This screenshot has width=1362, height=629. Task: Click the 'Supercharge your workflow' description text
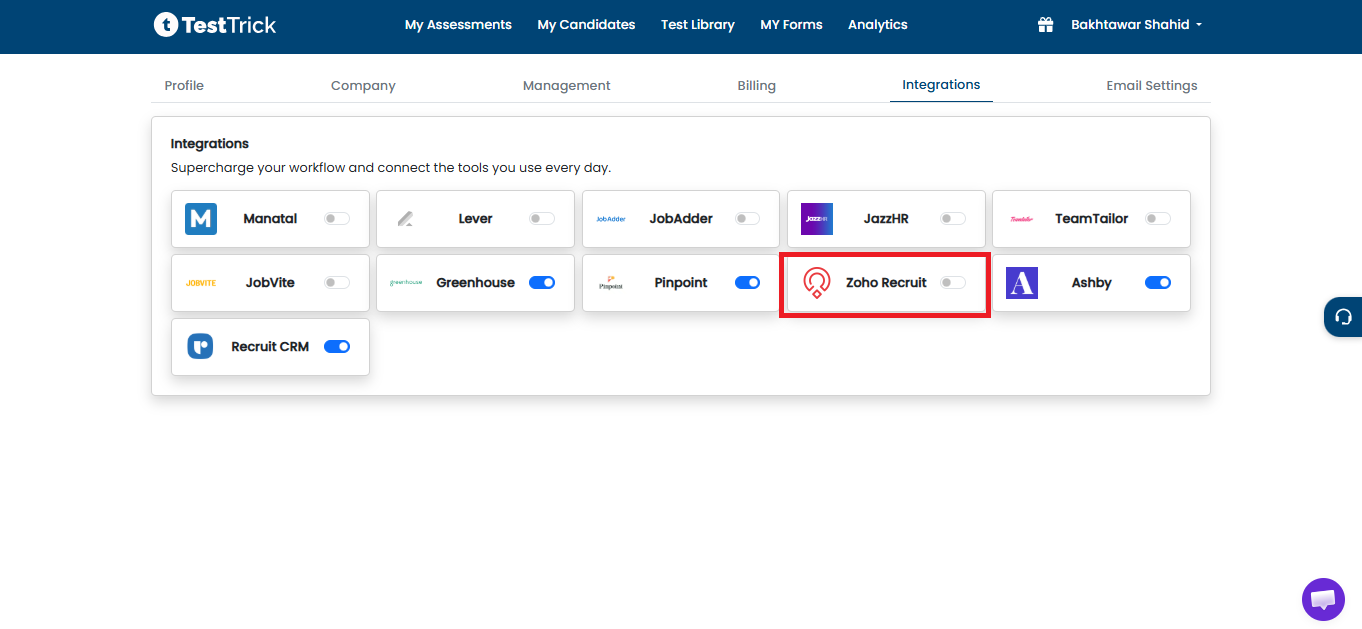(391, 168)
